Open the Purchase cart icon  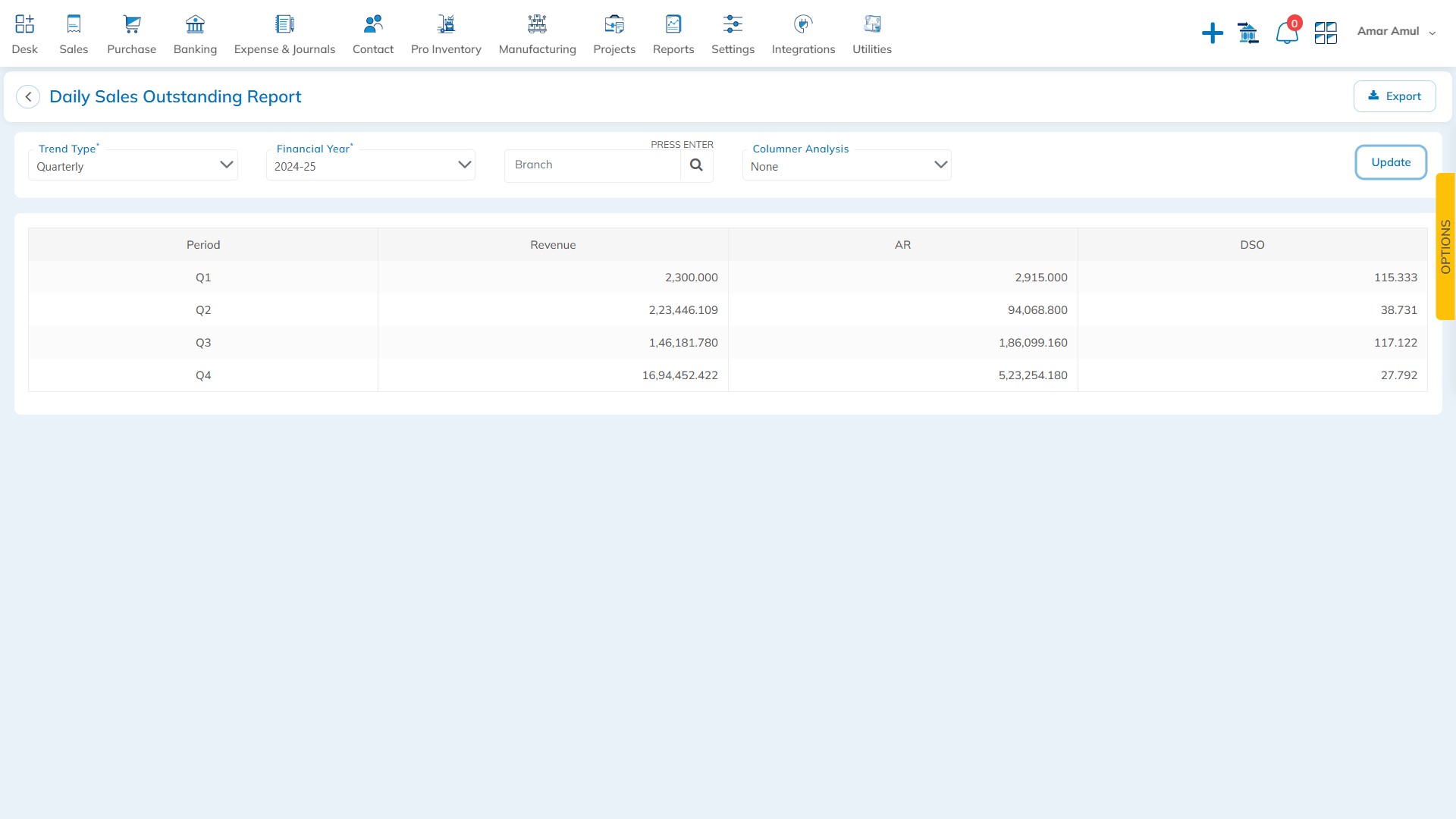132,24
